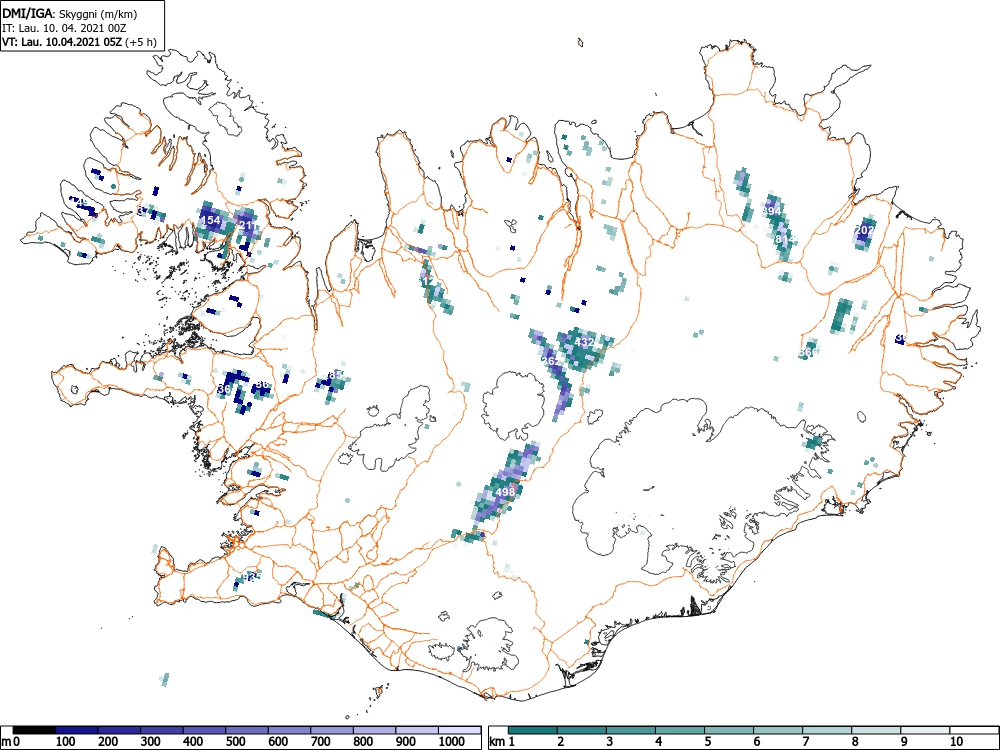Viewport: 1000px width, 750px height.
Task: Click the '866' visibility value
Action: (808, 352)
